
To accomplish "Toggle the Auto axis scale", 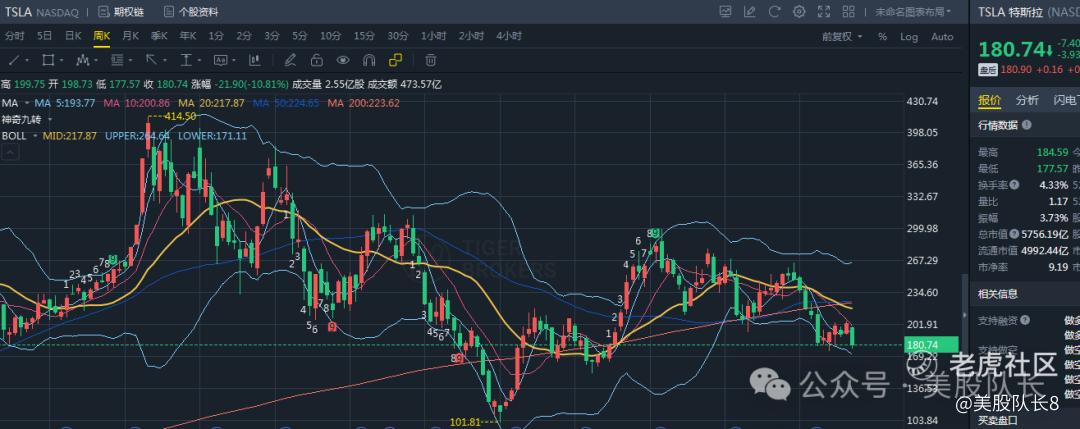I will [x=942, y=36].
